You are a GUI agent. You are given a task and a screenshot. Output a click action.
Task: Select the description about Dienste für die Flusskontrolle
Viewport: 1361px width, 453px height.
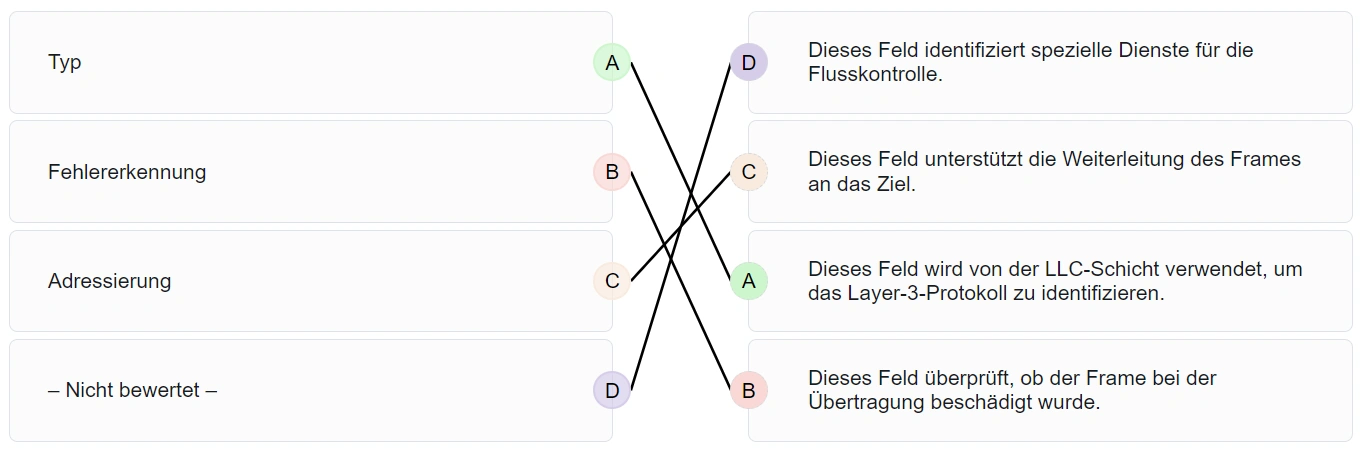click(1050, 62)
